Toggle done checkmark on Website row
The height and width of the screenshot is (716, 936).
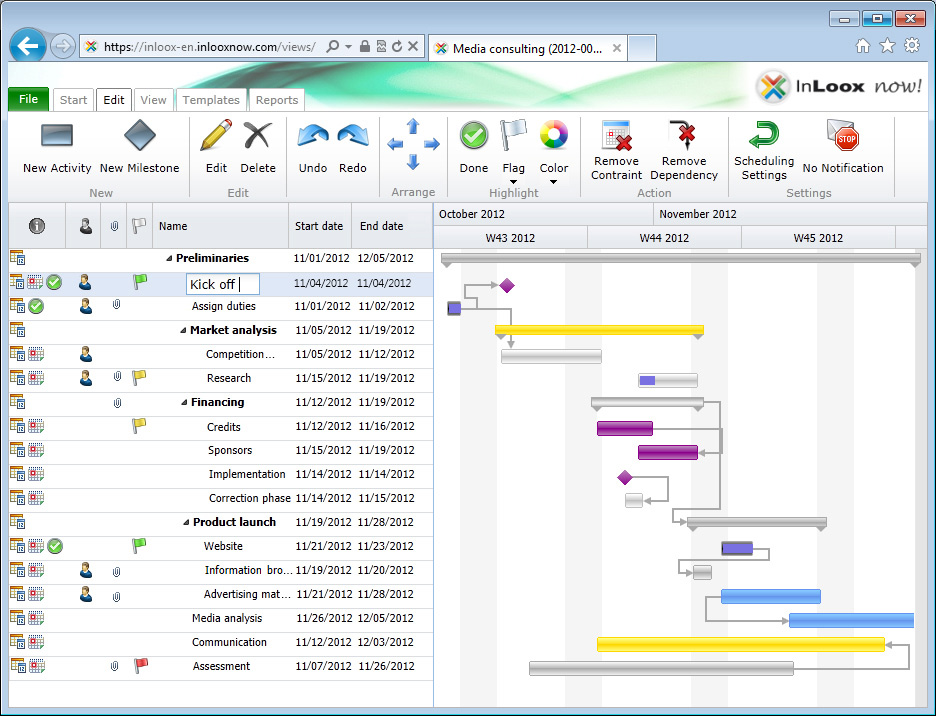[x=55, y=546]
